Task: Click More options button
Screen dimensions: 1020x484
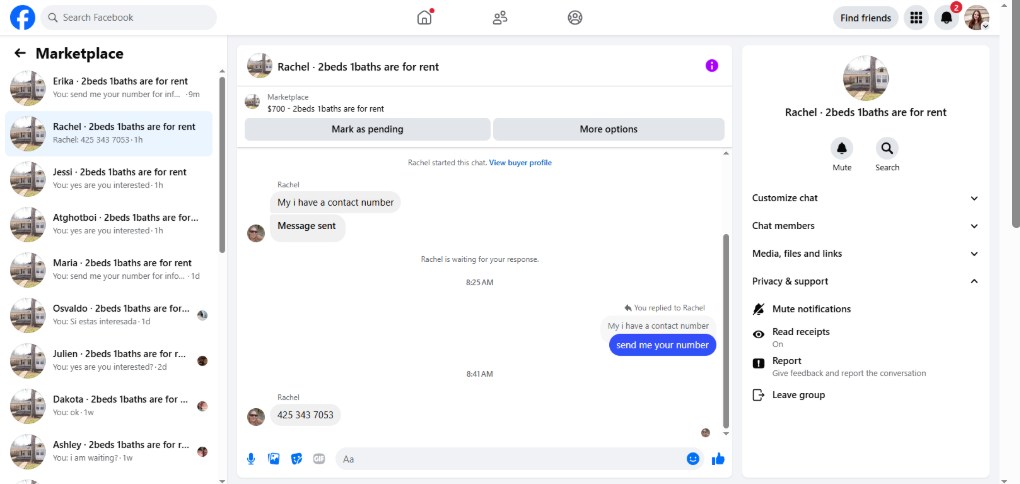Action: 608,129
